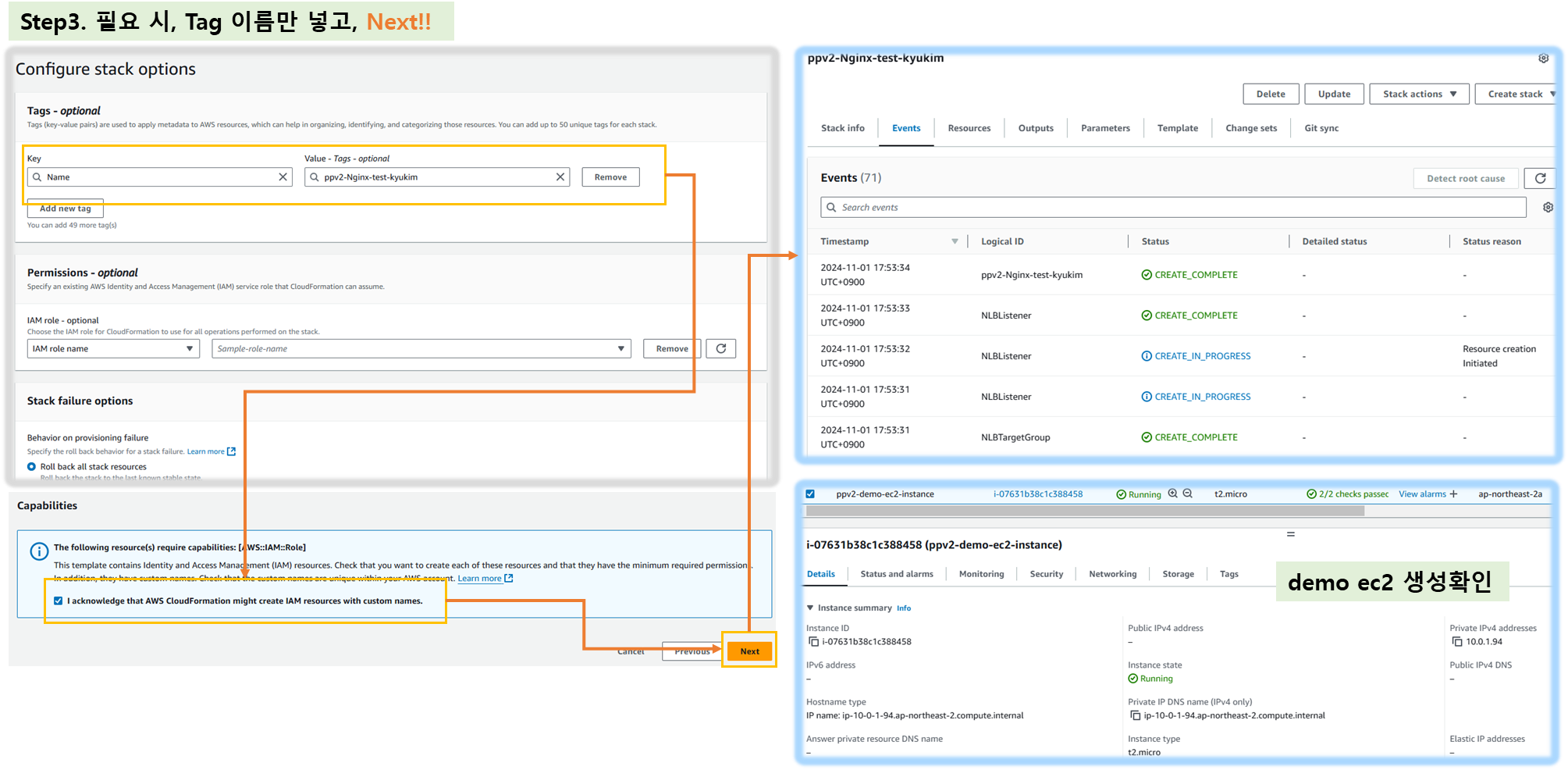Screen dimensions: 1568x770
Task: Open Events table preferences gear
Action: (1548, 207)
